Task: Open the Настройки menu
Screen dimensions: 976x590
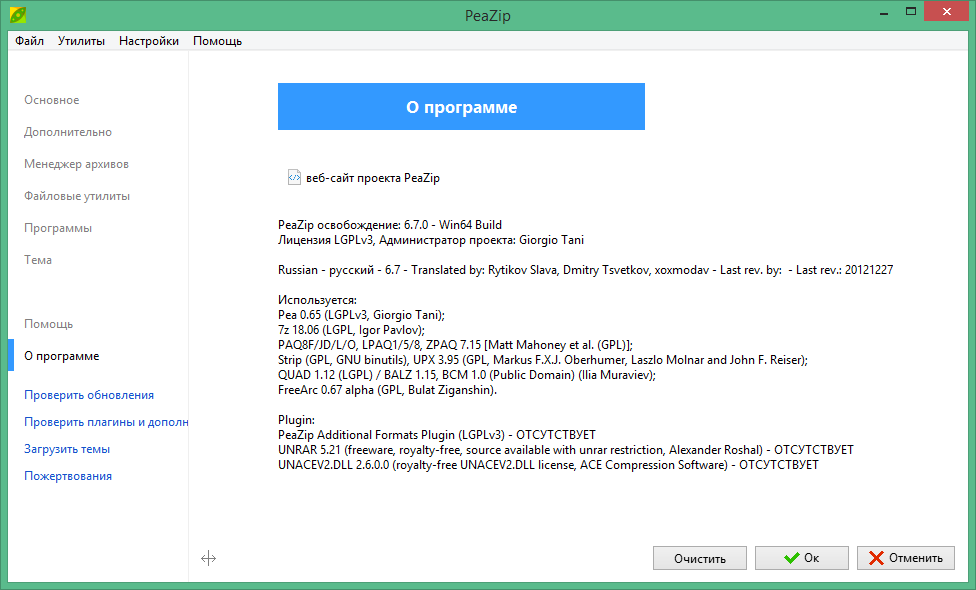Action: coord(149,41)
